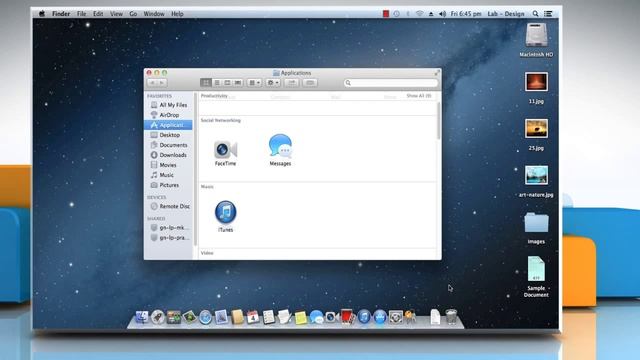
Task: Open Trash in the Dock
Action: 451,317
